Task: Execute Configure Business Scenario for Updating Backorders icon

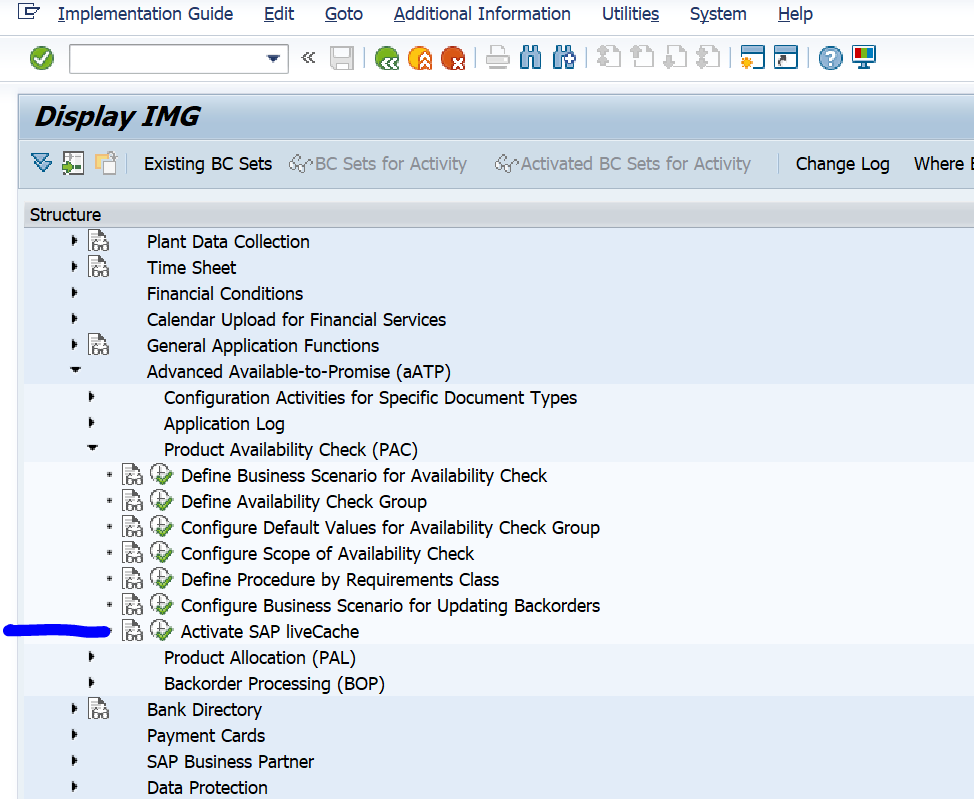Action: [x=162, y=605]
